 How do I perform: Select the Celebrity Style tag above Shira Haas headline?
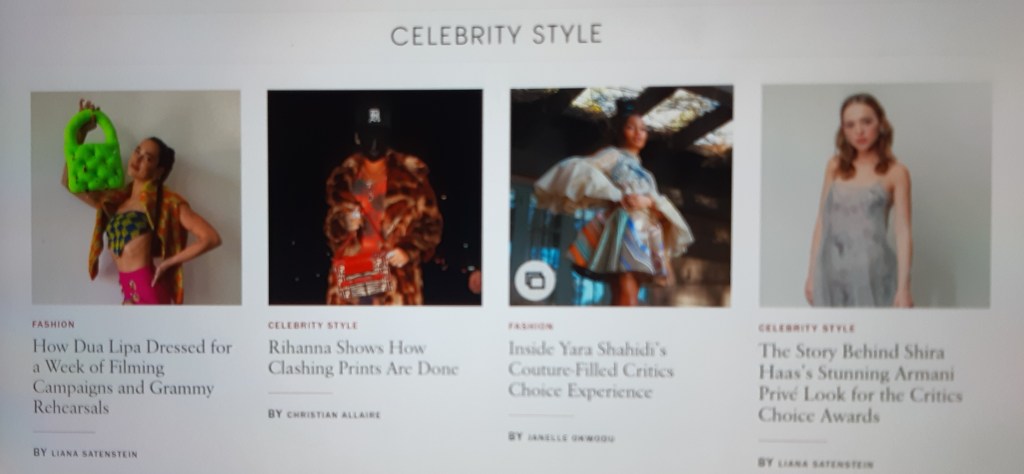coord(807,328)
